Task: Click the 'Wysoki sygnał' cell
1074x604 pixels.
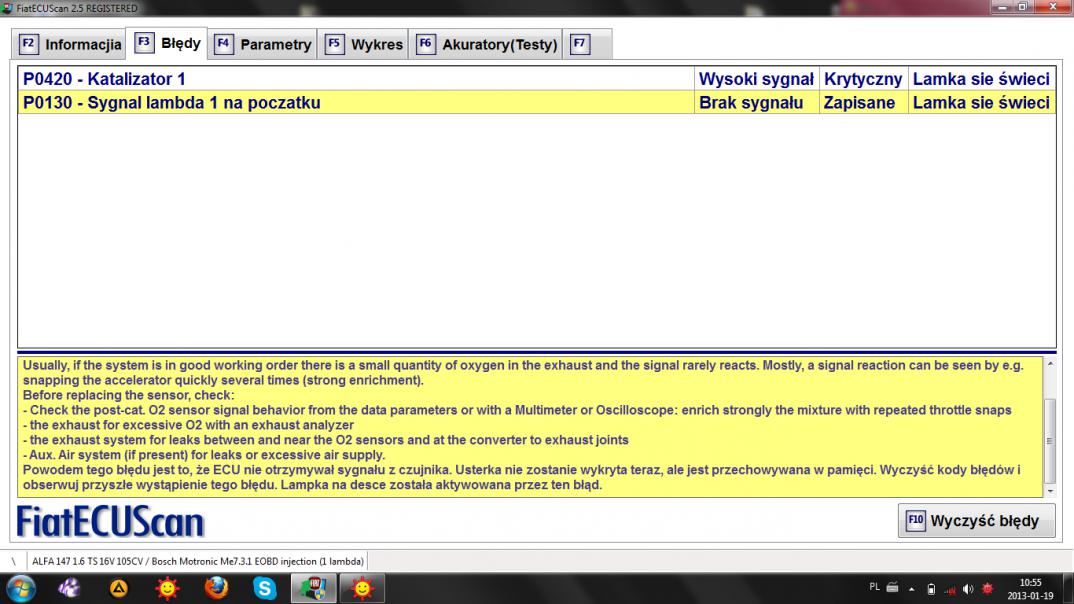Action: click(756, 79)
